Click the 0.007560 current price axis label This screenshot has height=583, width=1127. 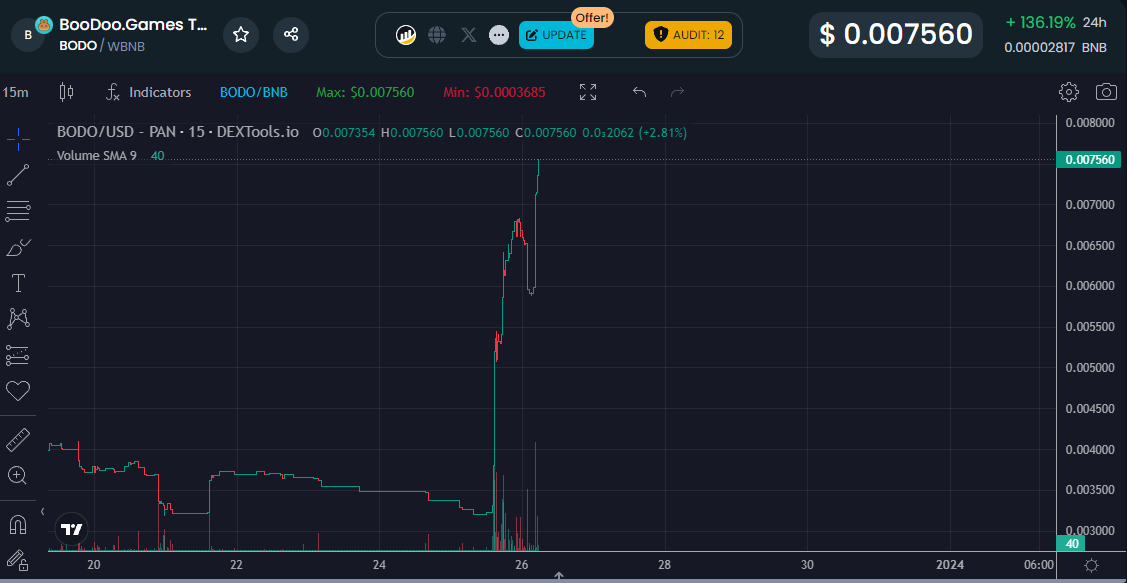(1089, 160)
